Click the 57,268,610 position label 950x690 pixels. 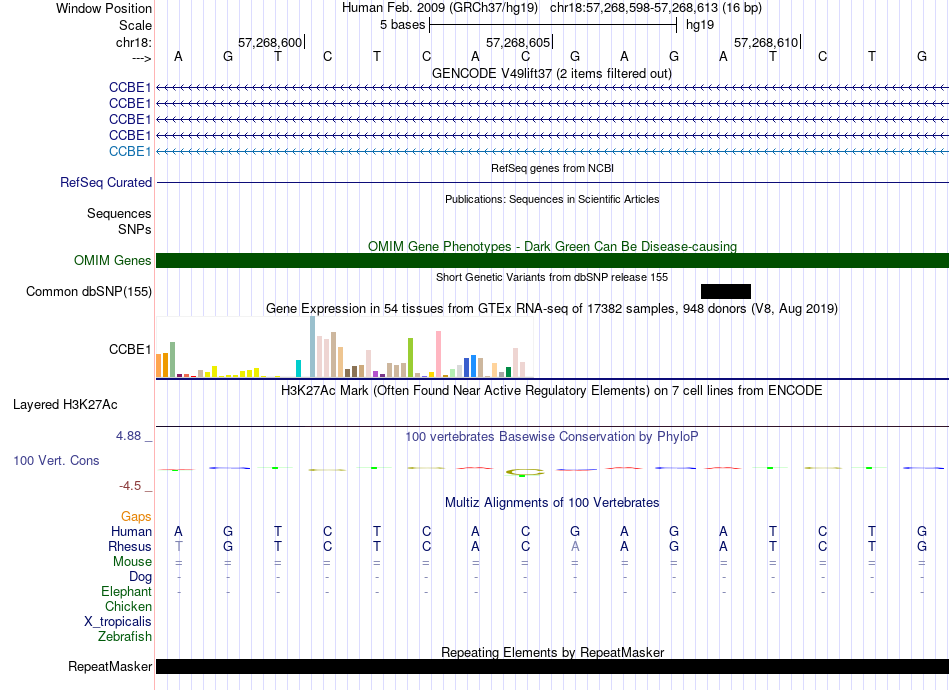pyautogui.click(x=766, y=42)
